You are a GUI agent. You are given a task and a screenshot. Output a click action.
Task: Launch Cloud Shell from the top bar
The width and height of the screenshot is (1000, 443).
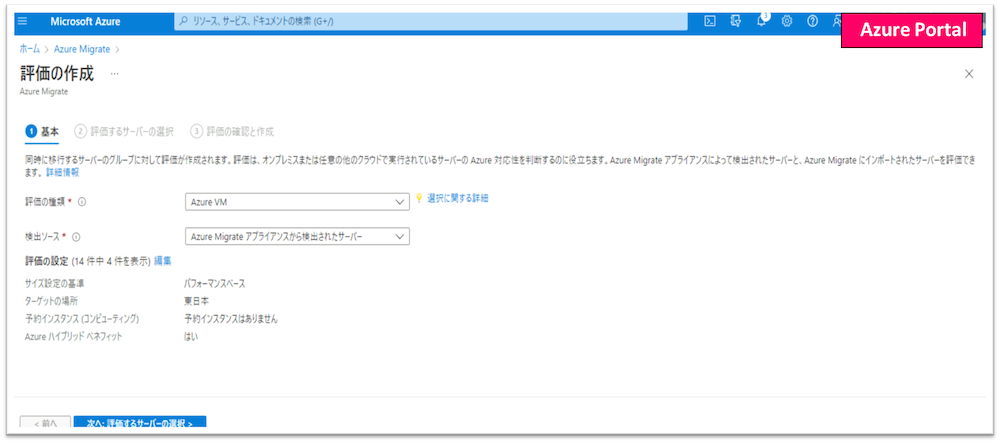pos(709,21)
